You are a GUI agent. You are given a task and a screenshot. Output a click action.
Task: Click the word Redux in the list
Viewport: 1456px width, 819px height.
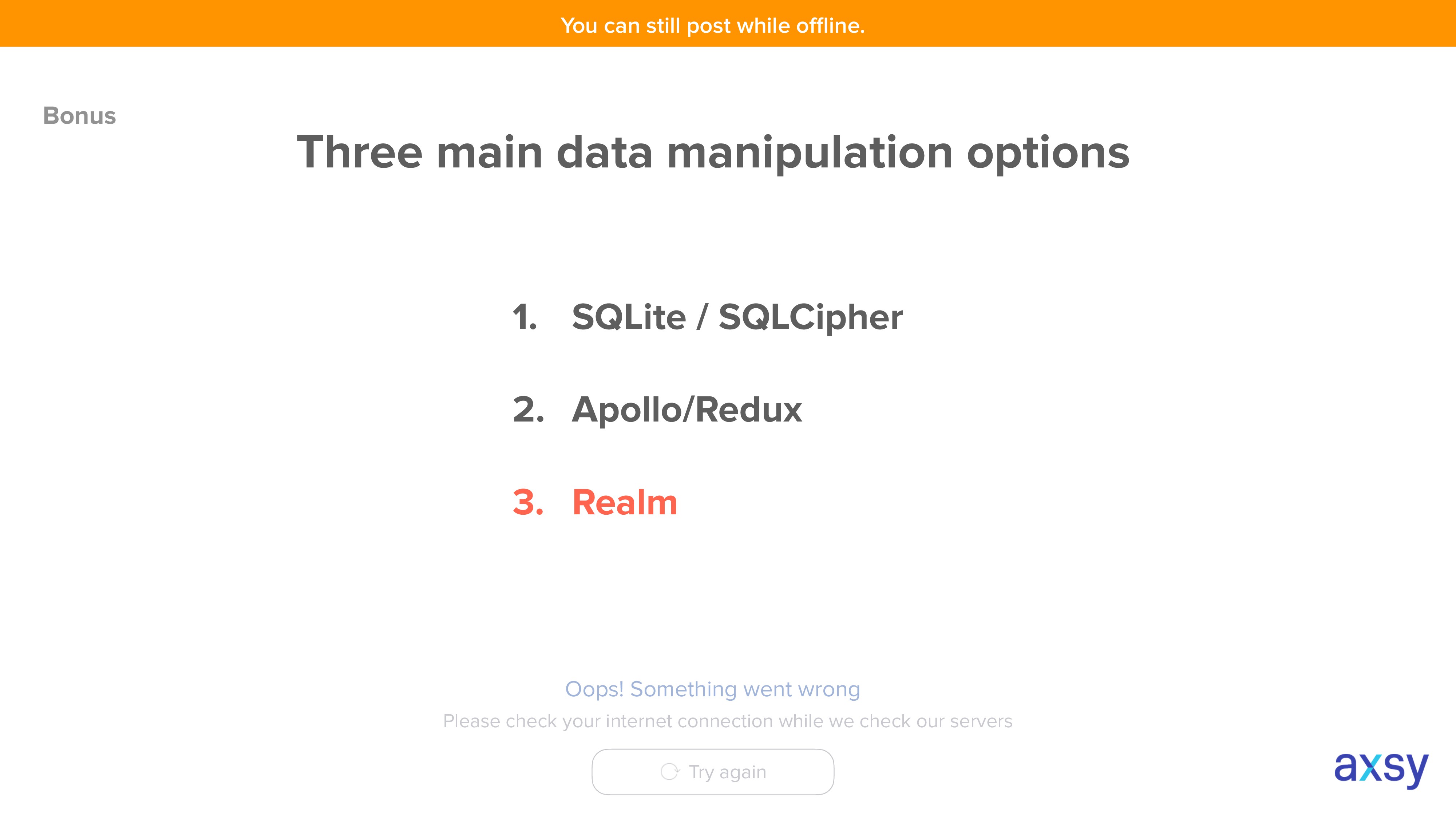point(748,410)
